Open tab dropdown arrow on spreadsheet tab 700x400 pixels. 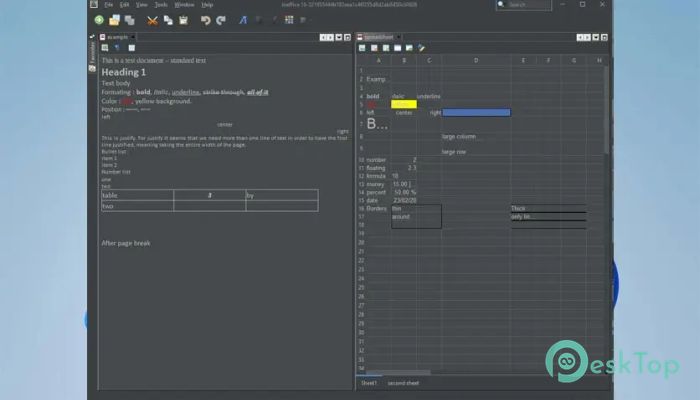click(x=398, y=37)
